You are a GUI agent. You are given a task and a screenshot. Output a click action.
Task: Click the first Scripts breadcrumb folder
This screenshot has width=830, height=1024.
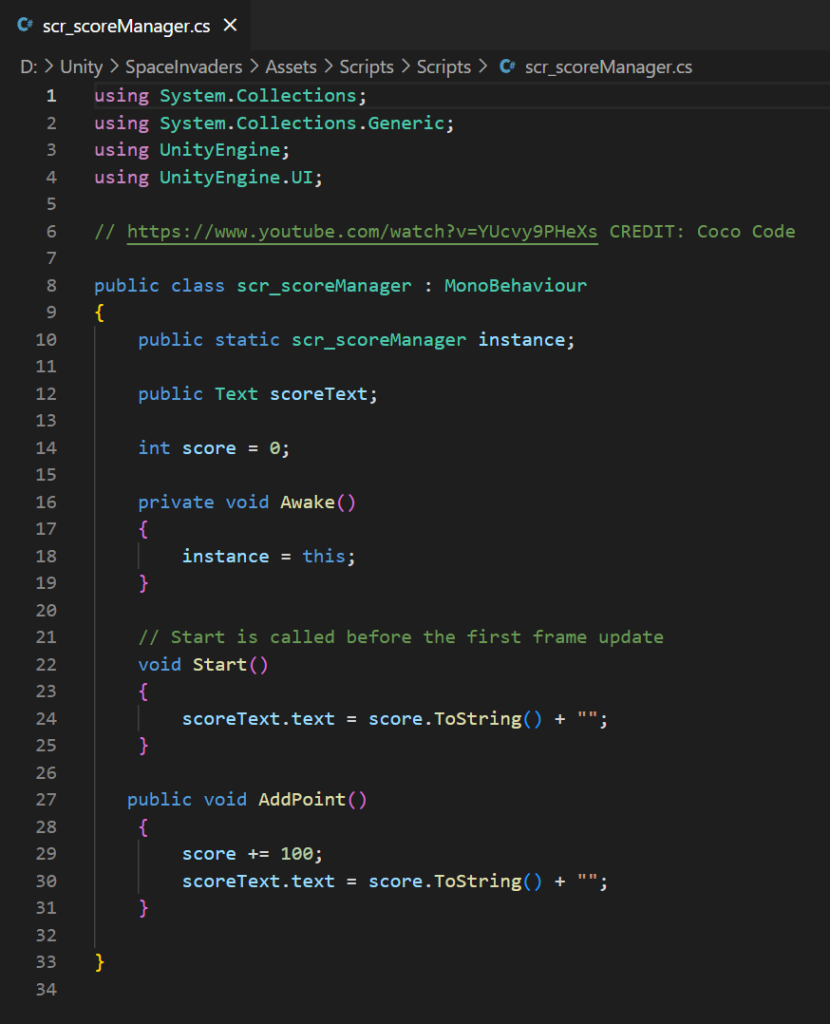366,67
